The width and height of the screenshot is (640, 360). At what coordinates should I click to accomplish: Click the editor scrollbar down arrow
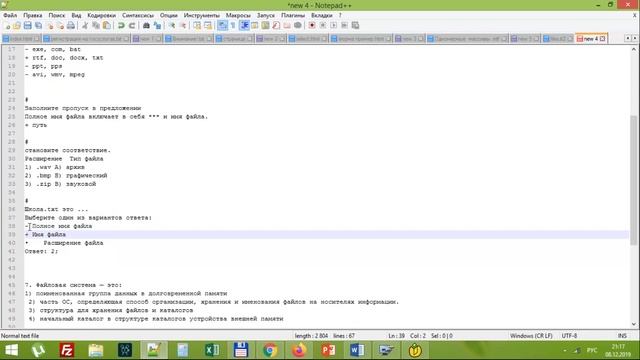[634, 324]
